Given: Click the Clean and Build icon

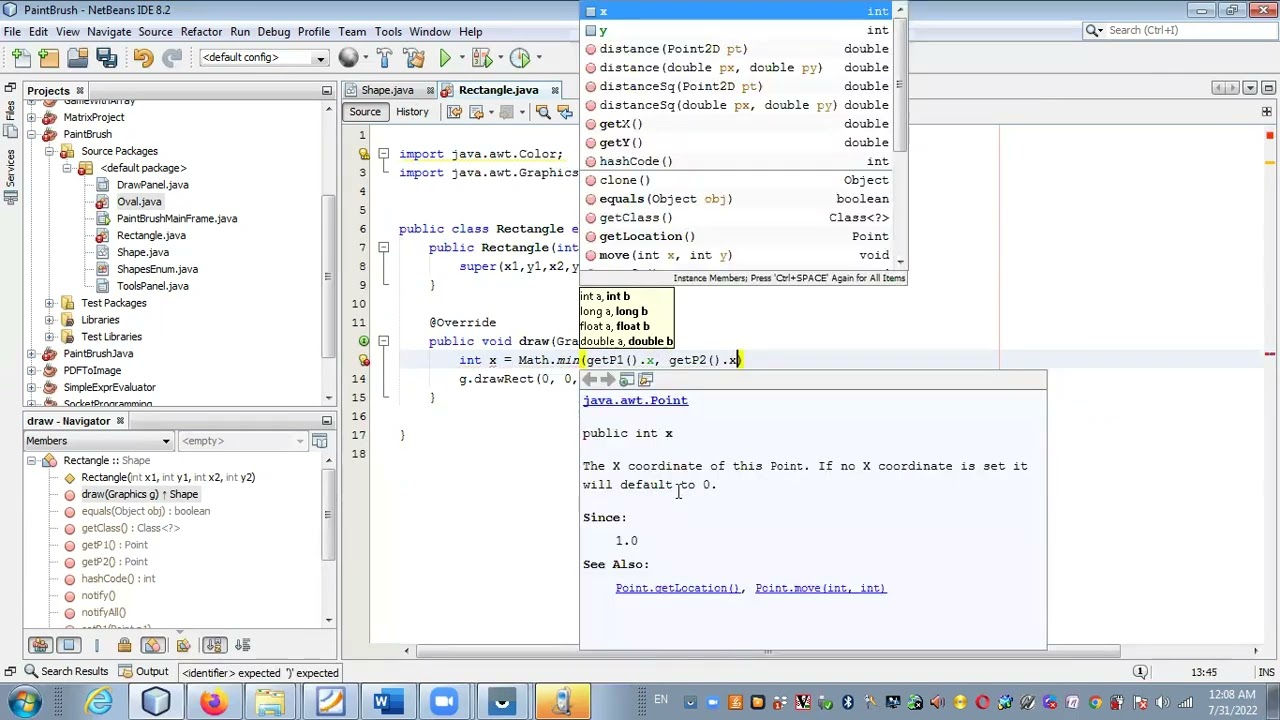Looking at the screenshot, I should pyautogui.click(x=413, y=57).
